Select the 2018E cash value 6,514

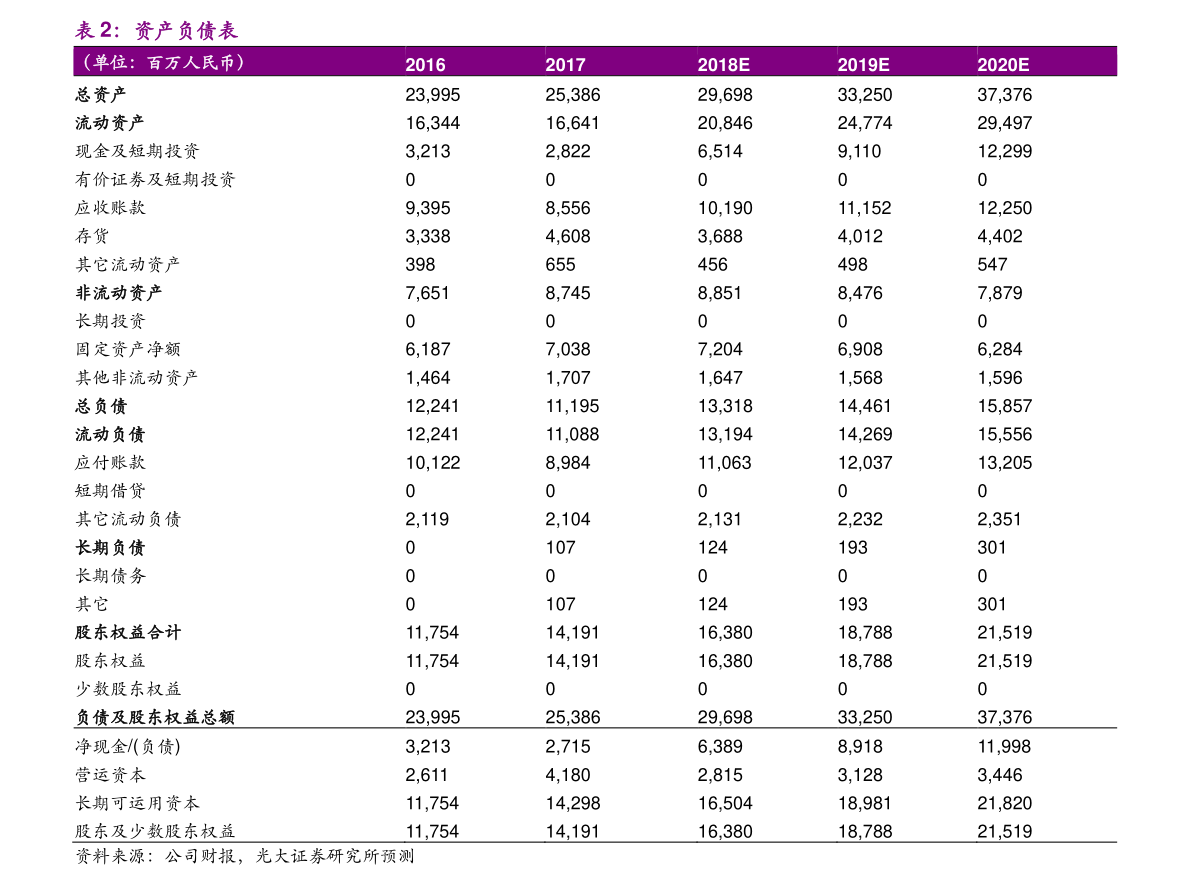click(720, 151)
